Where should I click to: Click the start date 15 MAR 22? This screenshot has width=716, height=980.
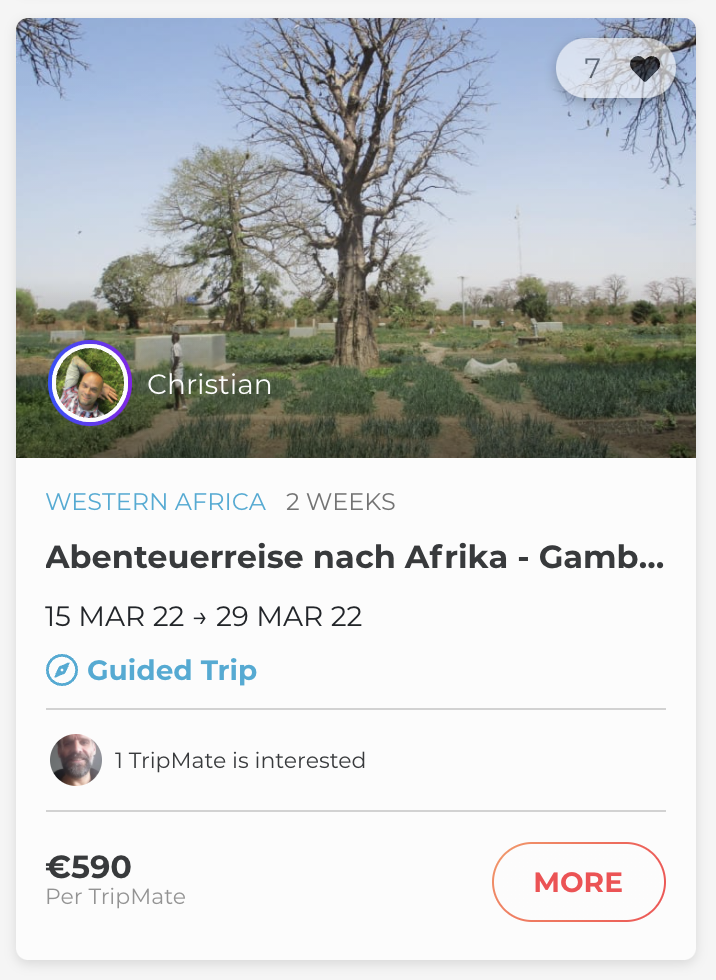(114, 616)
